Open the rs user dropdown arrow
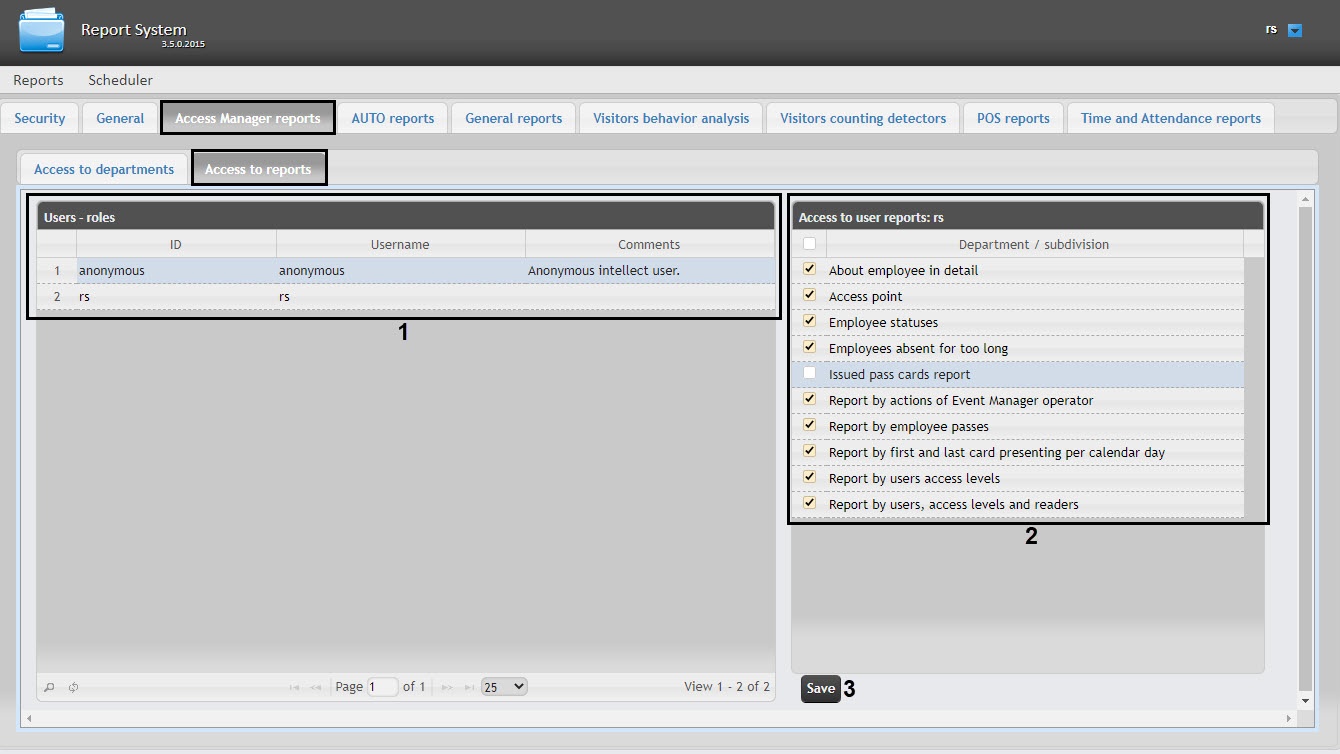The image size is (1340, 754). click(1295, 31)
